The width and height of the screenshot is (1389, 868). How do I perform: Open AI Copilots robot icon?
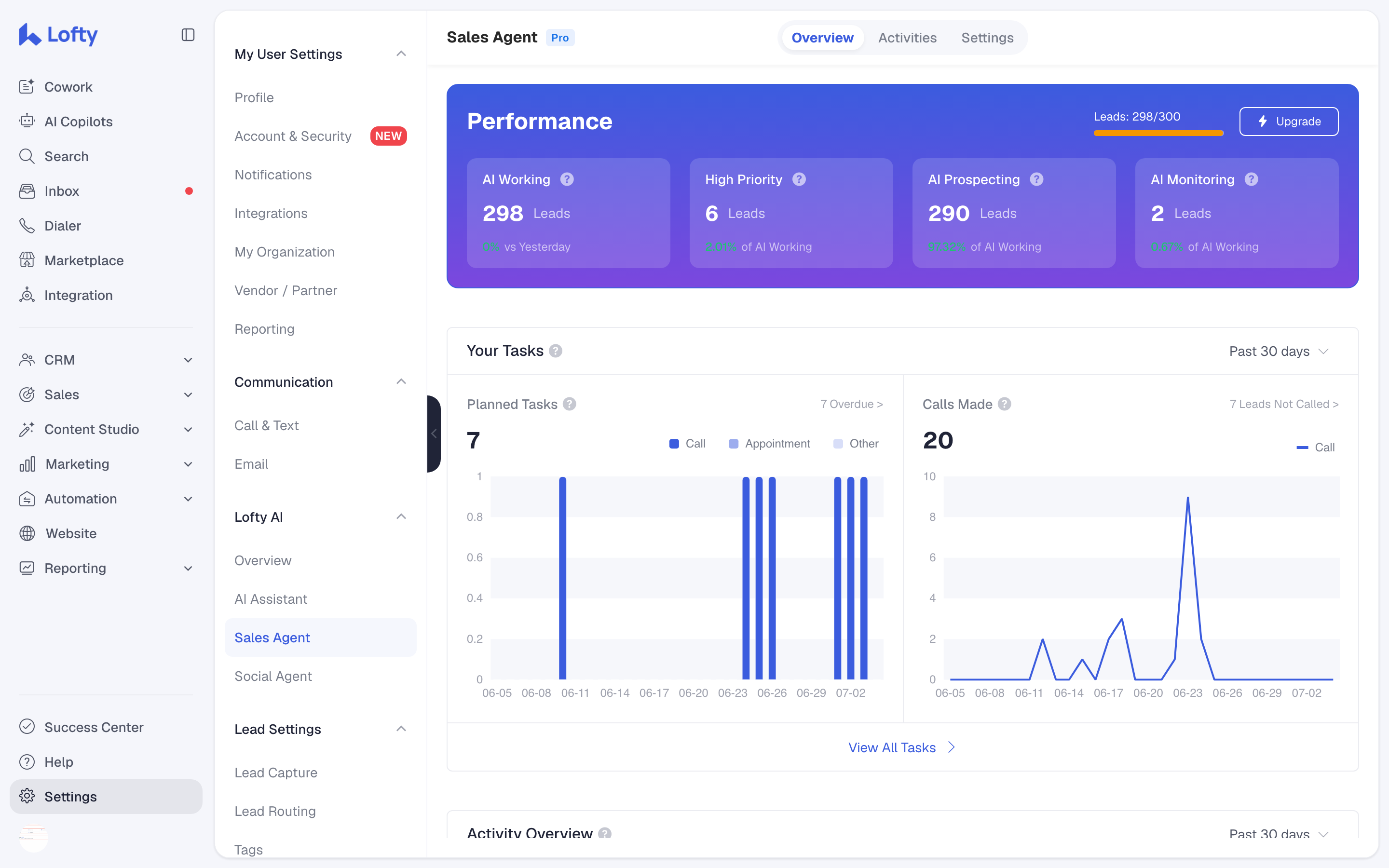pyautogui.click(x=27, y=121)
